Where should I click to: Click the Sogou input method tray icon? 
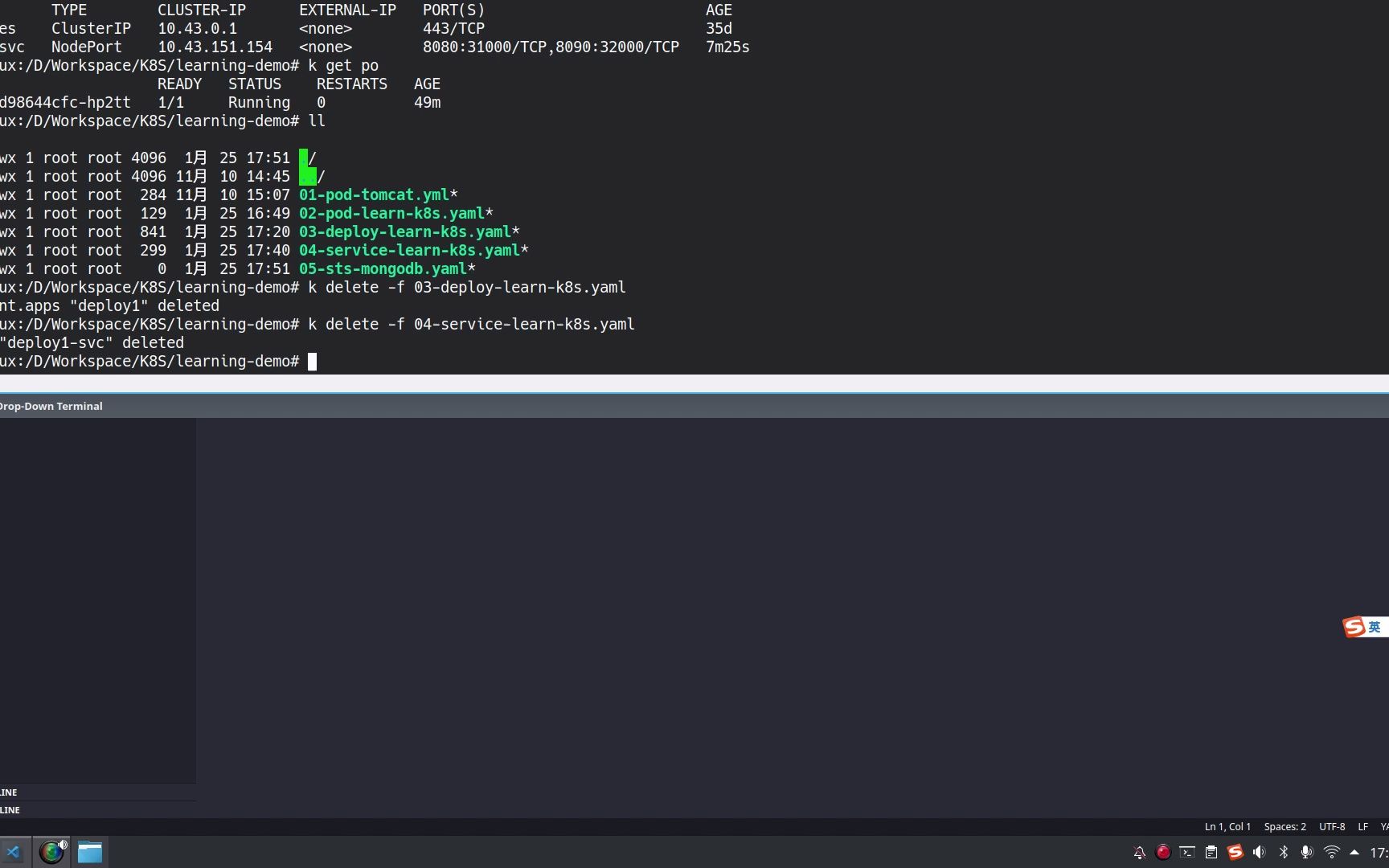pyautogui.click(x=1235, y=852)
